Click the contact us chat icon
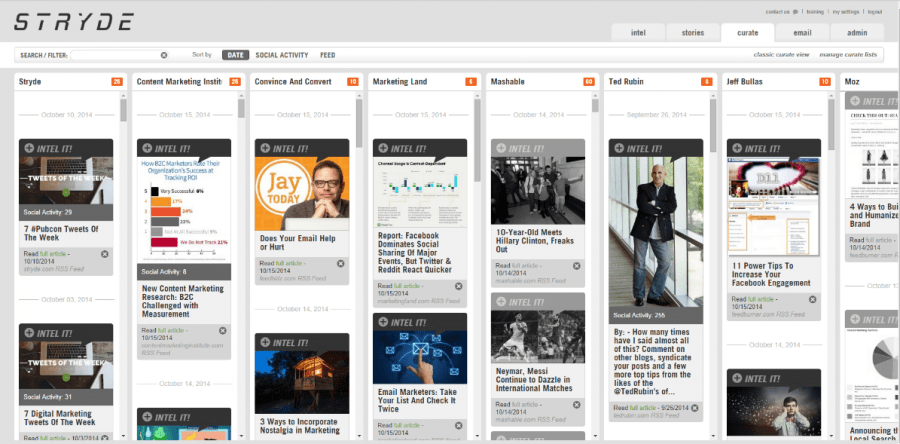900x444 pixels. tap(795, 12)
